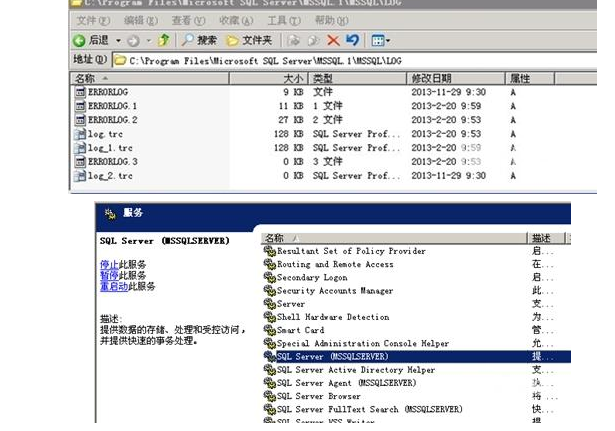Select the ERRORLOG.3 file icon
The width and height of the screenshot is (615, 431).
tap(80, 162)
